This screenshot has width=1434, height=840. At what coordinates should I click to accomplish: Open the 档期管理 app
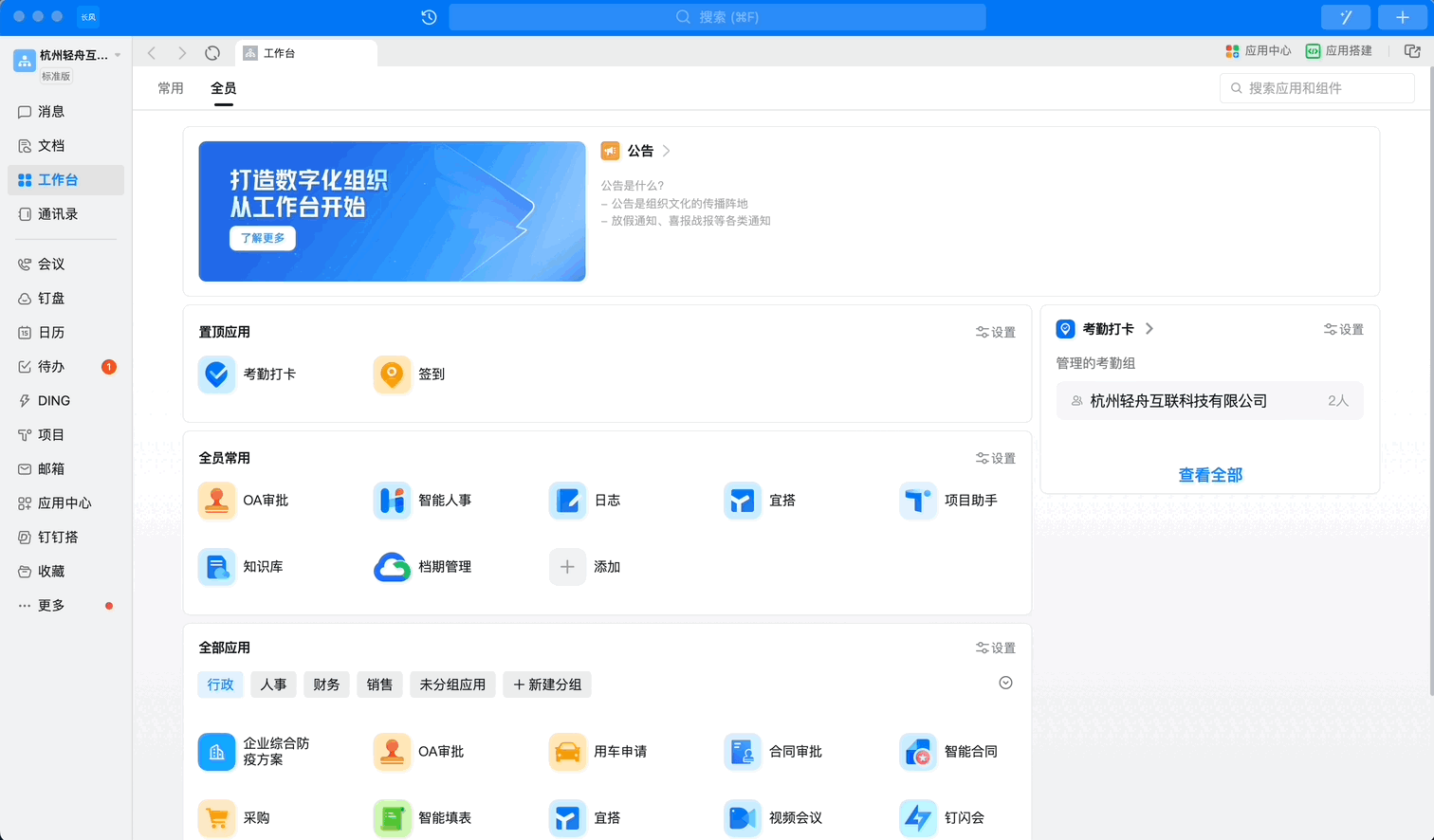392,567
